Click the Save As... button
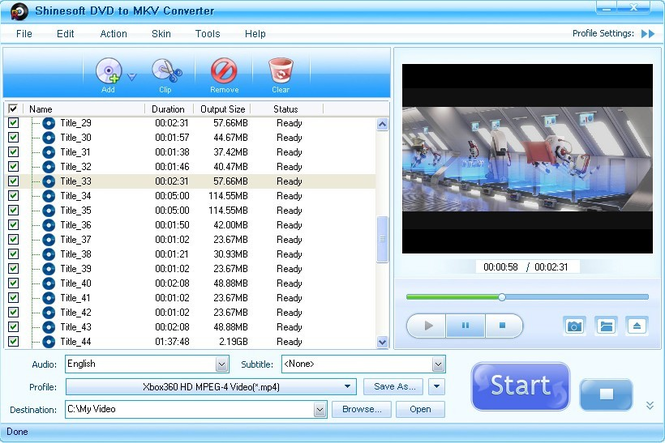 (x=393, y=387)
